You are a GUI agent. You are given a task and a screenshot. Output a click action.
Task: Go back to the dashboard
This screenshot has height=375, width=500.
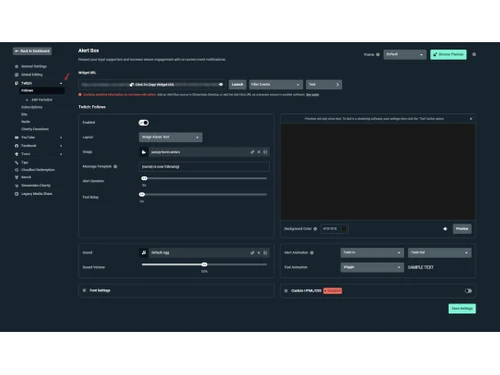click(32, 51)
